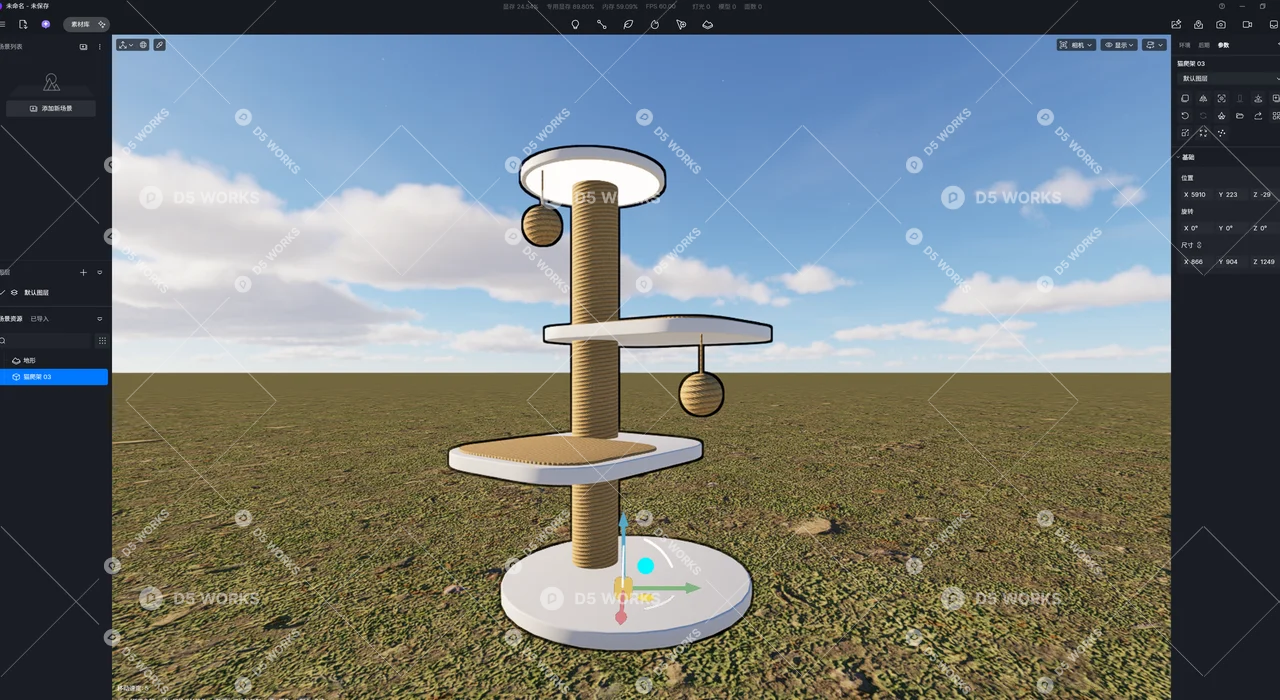Select the light bulb lighting tool
Viewport: 1280px width, 700px height.
click(575, 24)
